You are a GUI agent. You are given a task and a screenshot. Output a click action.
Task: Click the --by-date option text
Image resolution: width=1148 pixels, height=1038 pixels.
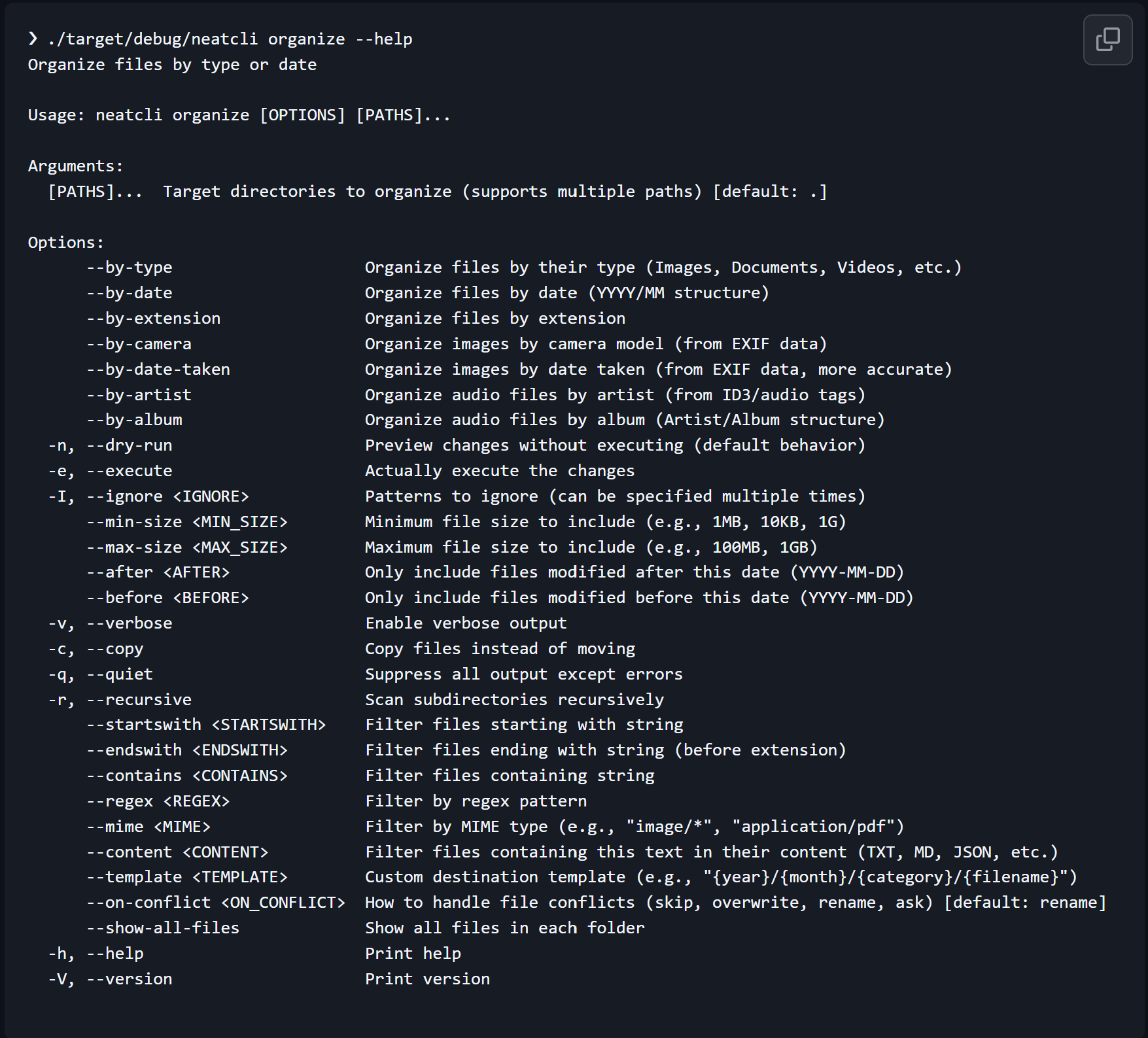[130, 293]
